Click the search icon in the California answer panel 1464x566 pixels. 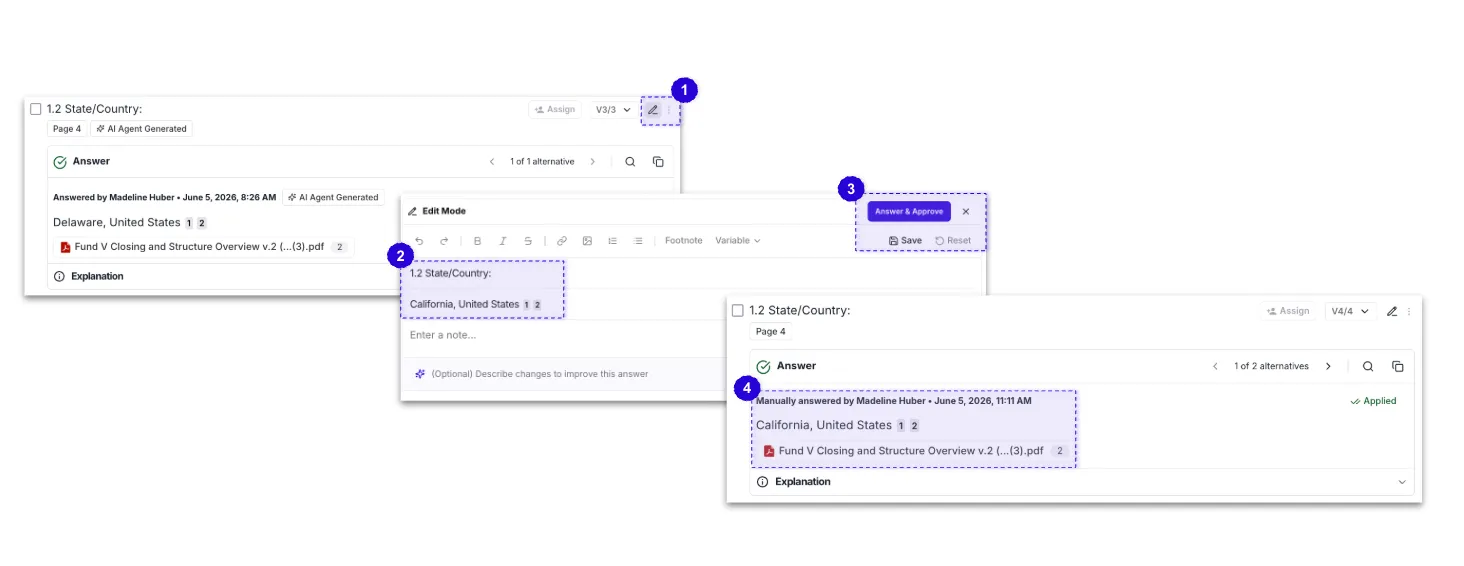point(1368,366)
